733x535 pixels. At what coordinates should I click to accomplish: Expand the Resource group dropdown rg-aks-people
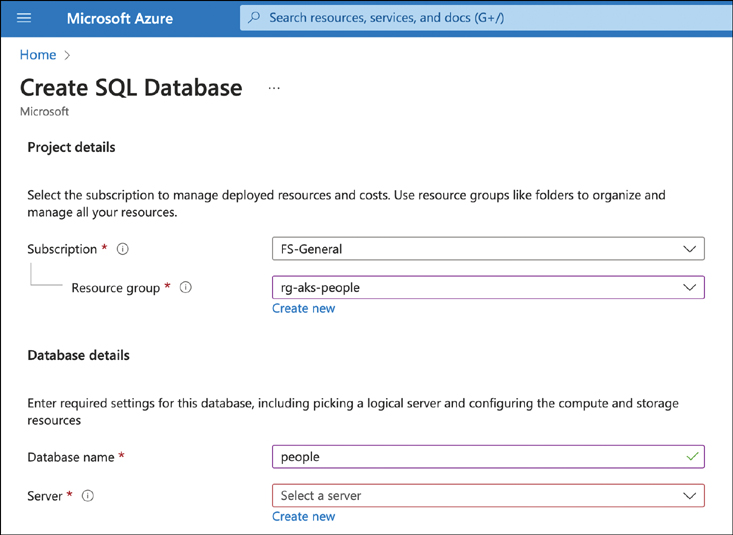click(x=488, y=288)
